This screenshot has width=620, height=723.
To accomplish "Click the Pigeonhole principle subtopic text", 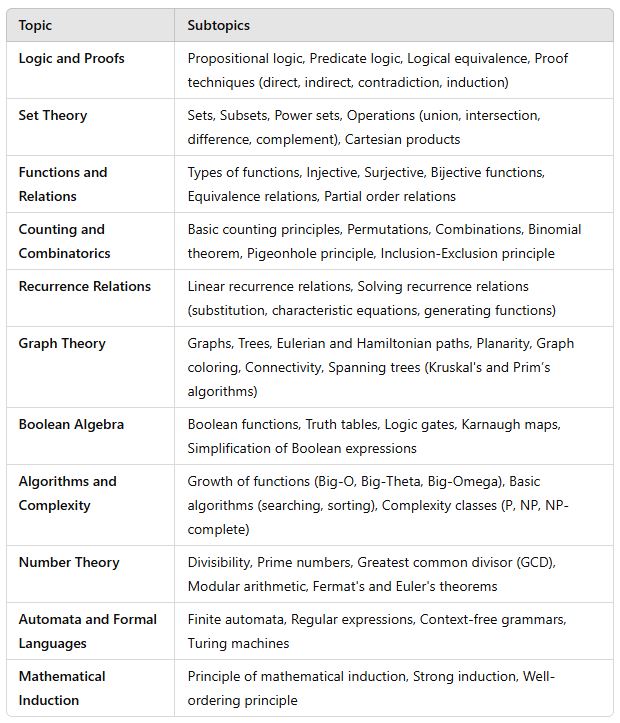I will click(x=311, y=253).
